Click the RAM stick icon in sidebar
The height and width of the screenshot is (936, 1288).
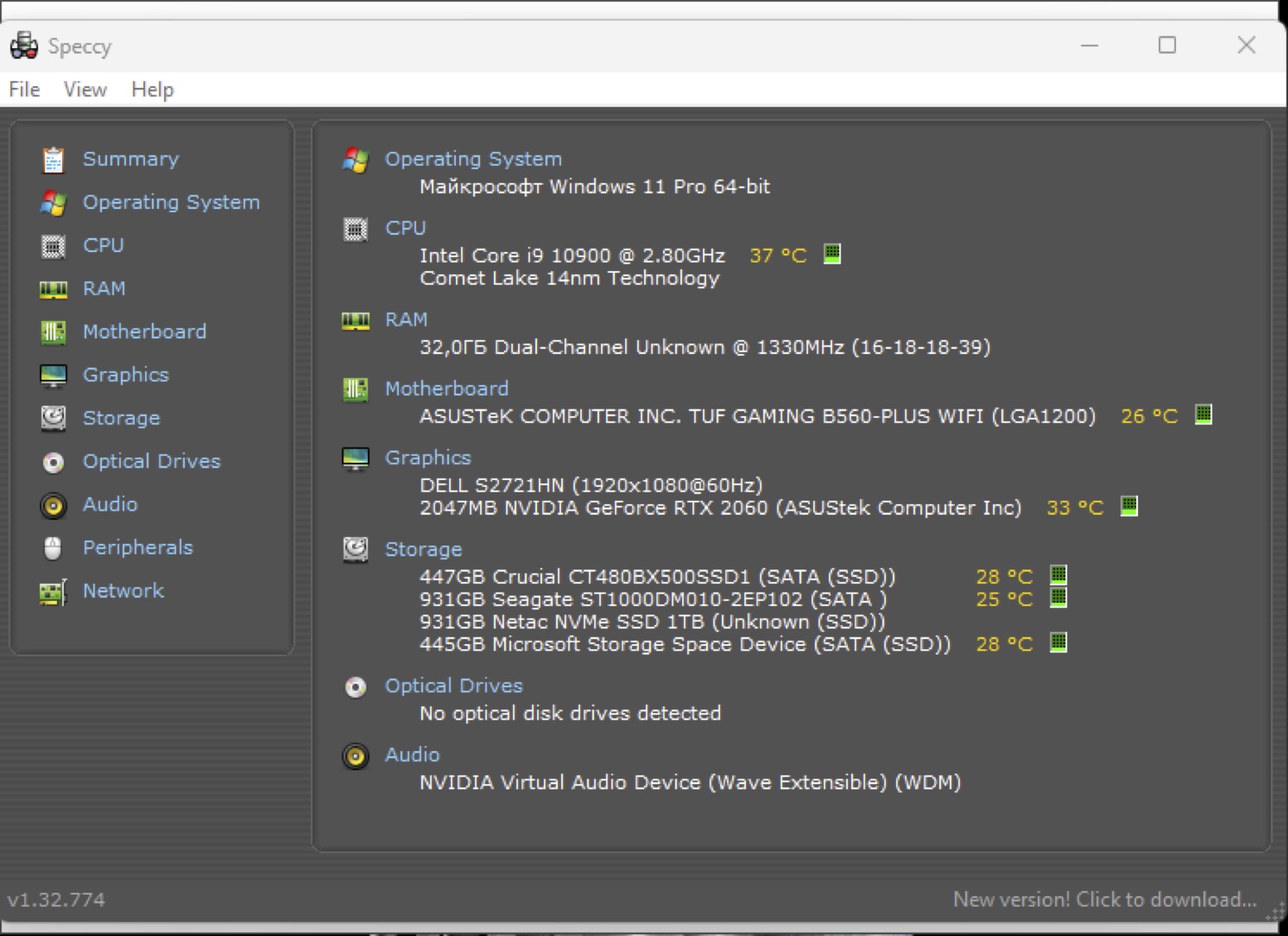[53, 289]
